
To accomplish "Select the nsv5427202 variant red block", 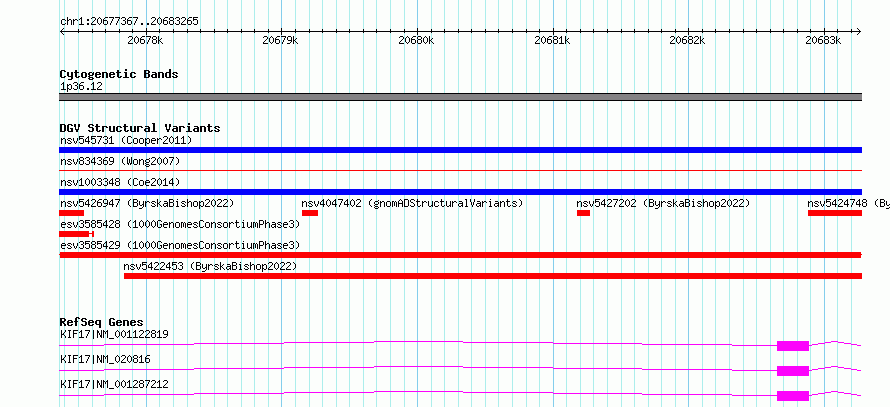I will pyautogui.click(x=583, y=213).
